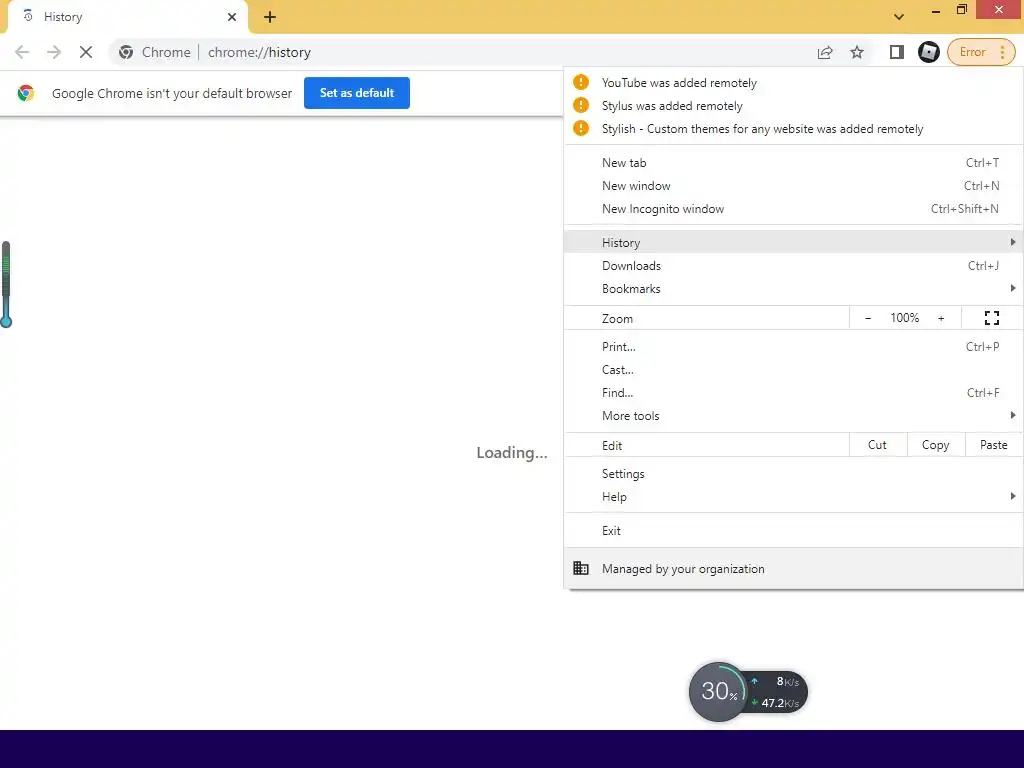Image resolution: width=1024 pixels, height=768 pixels.
Task: Bookmark this tab star icon
Action: 857,52
